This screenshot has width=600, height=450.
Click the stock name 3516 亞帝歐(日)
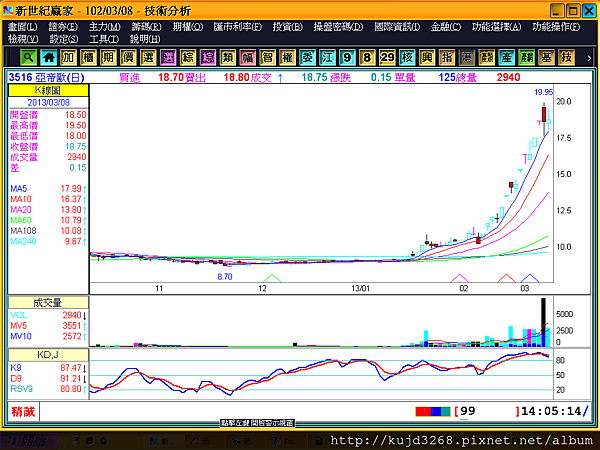pyautogui.click(x=46, y=78)
